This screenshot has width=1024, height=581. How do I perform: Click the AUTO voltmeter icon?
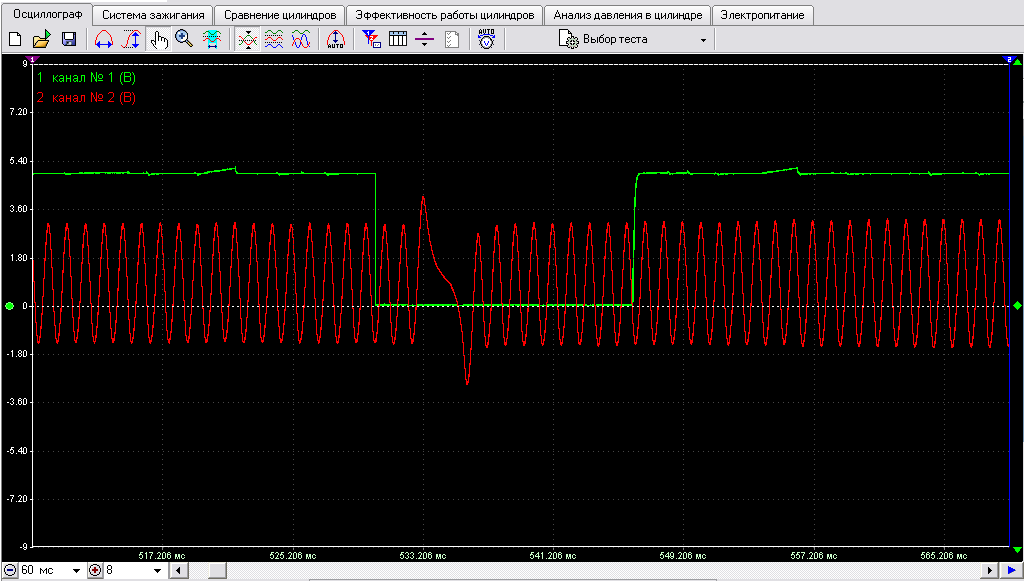(486, 40)
